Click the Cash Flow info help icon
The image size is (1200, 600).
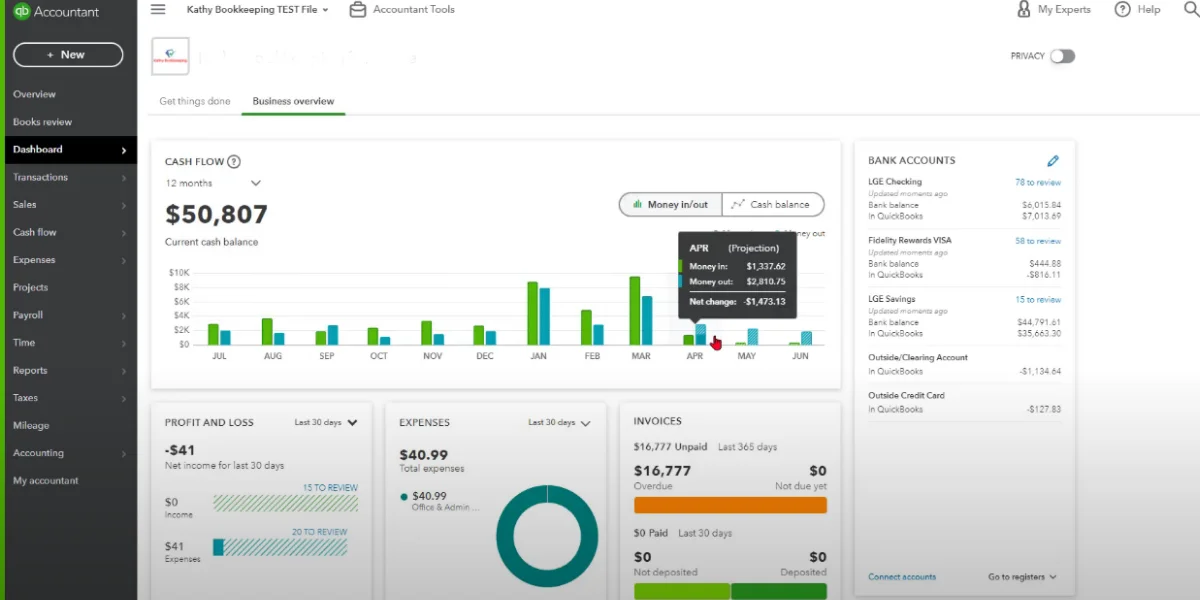click(234, 162)
